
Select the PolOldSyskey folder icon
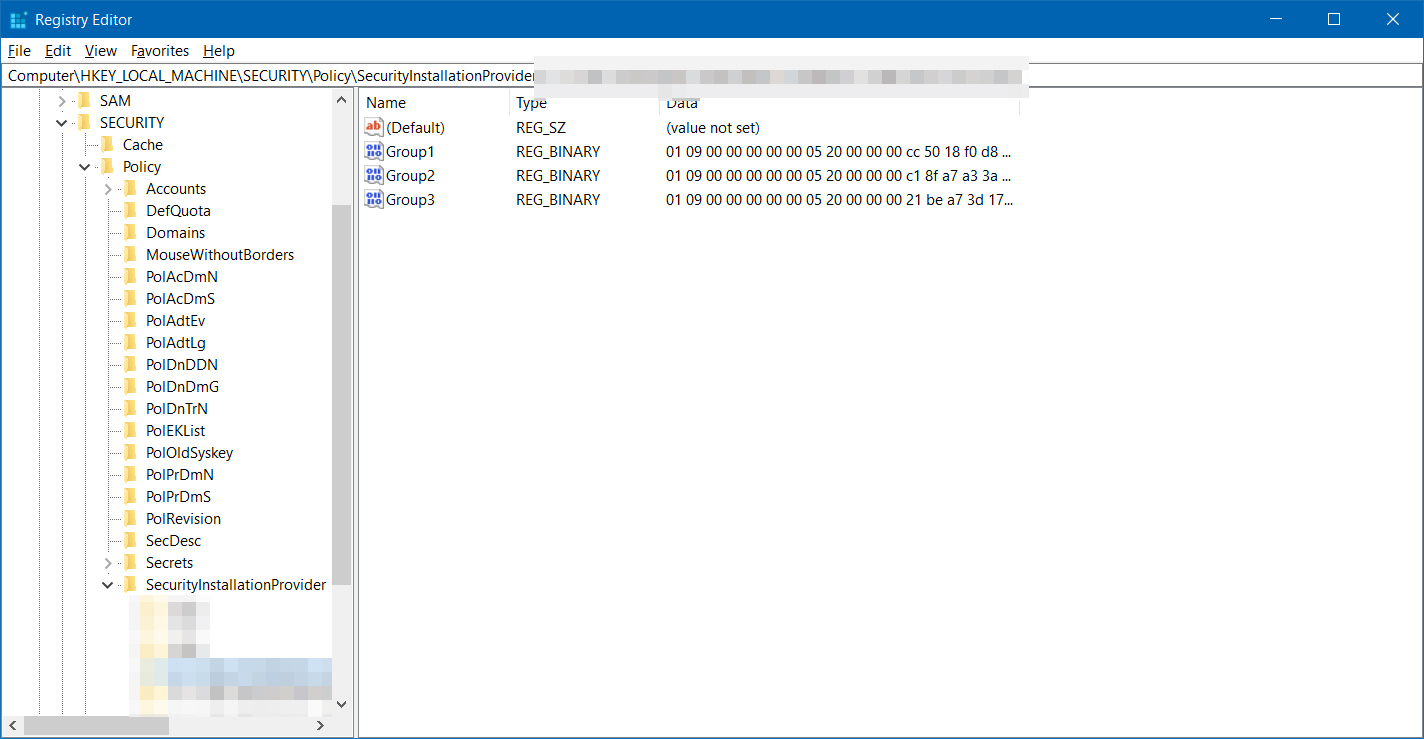click(x=130, y=453)
